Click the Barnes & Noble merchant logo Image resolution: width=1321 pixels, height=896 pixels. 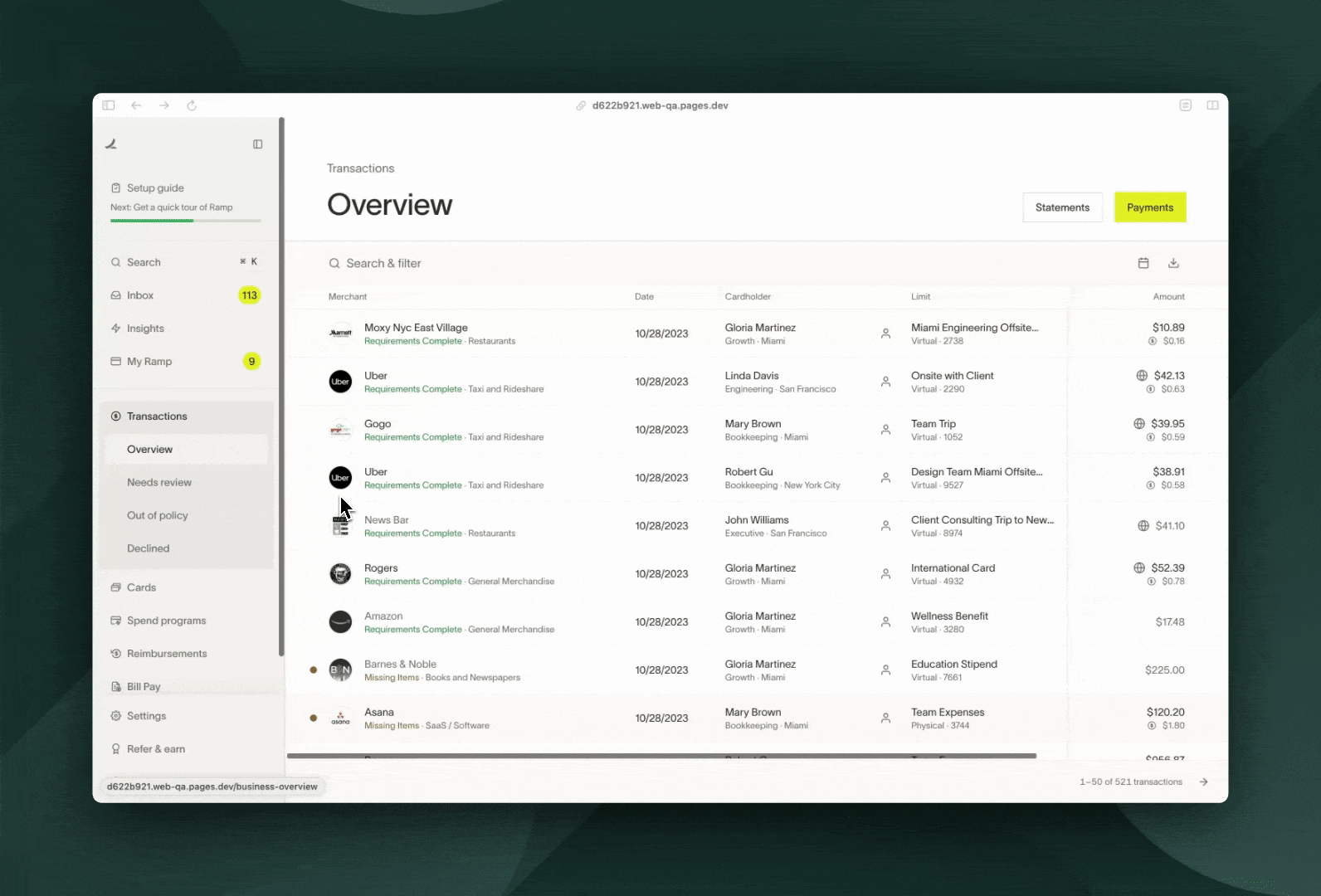click(x=340, y=670)
